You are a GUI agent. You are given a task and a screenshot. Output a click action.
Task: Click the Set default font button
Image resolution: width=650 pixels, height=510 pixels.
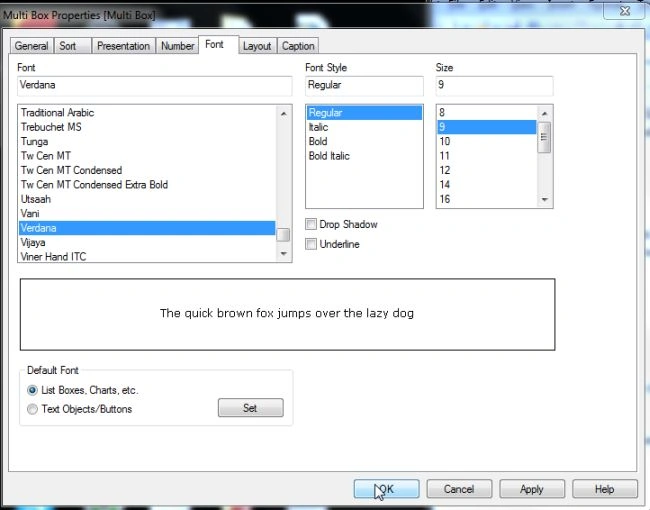pyautogui.click(x=251, y=408)
